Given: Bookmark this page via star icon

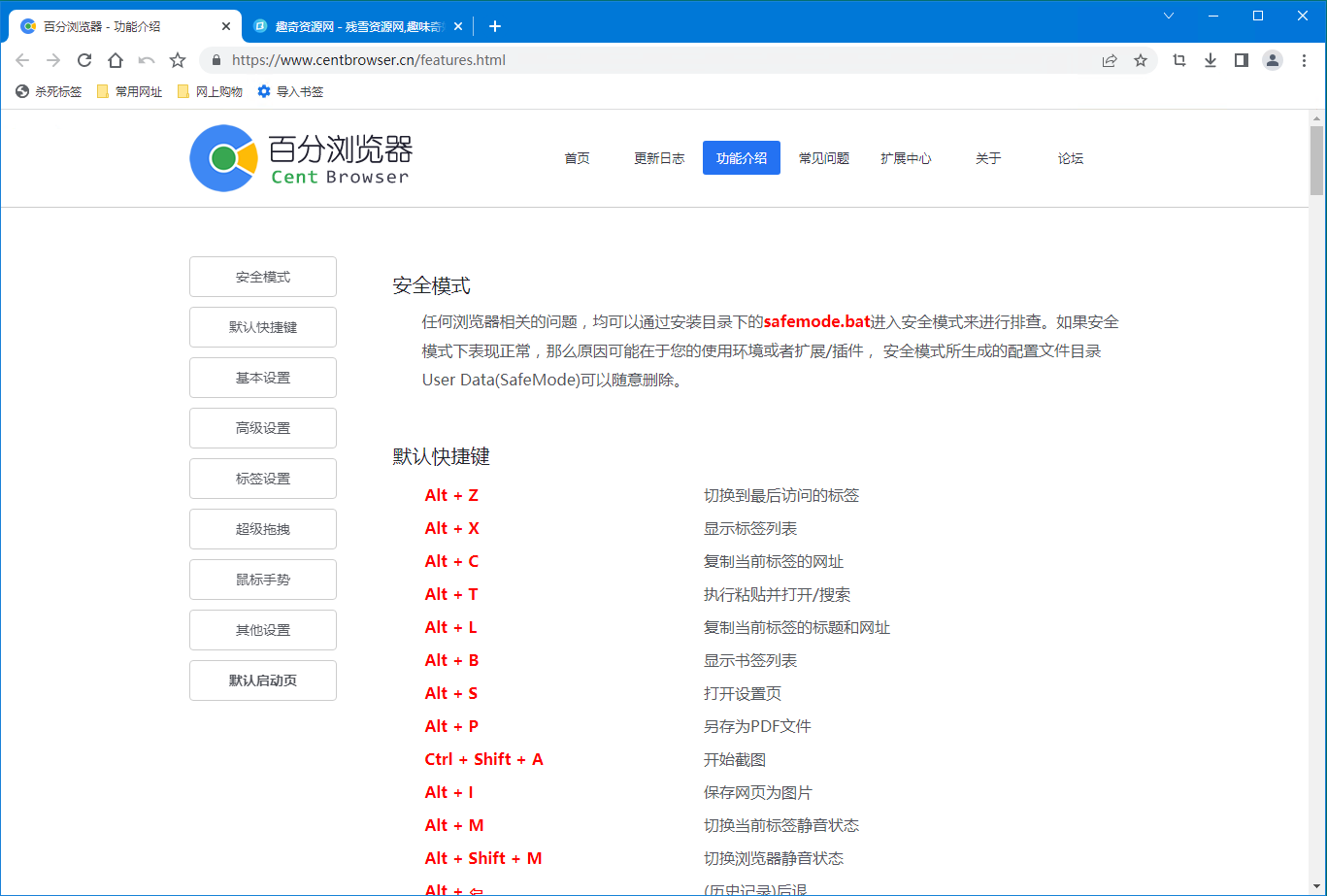Looking at the screenshot, I should (x=1141, y=59).
